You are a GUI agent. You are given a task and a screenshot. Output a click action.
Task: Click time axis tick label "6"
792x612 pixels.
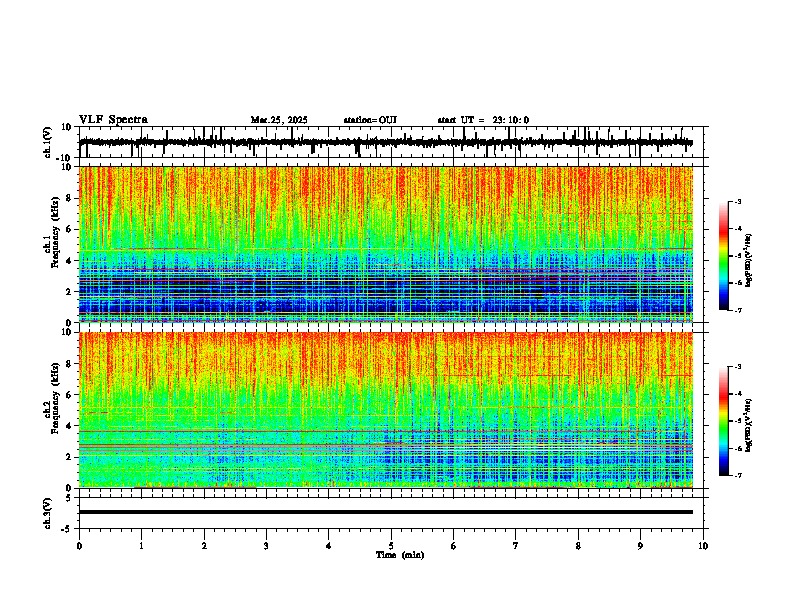(454, 546)
